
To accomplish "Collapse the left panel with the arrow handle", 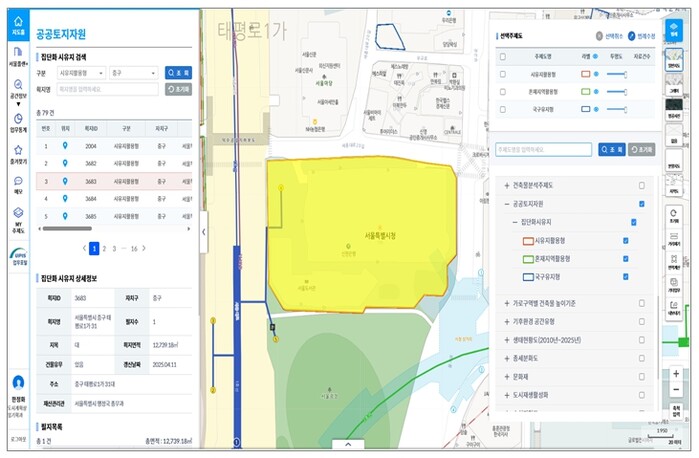I will pos(204,231).
